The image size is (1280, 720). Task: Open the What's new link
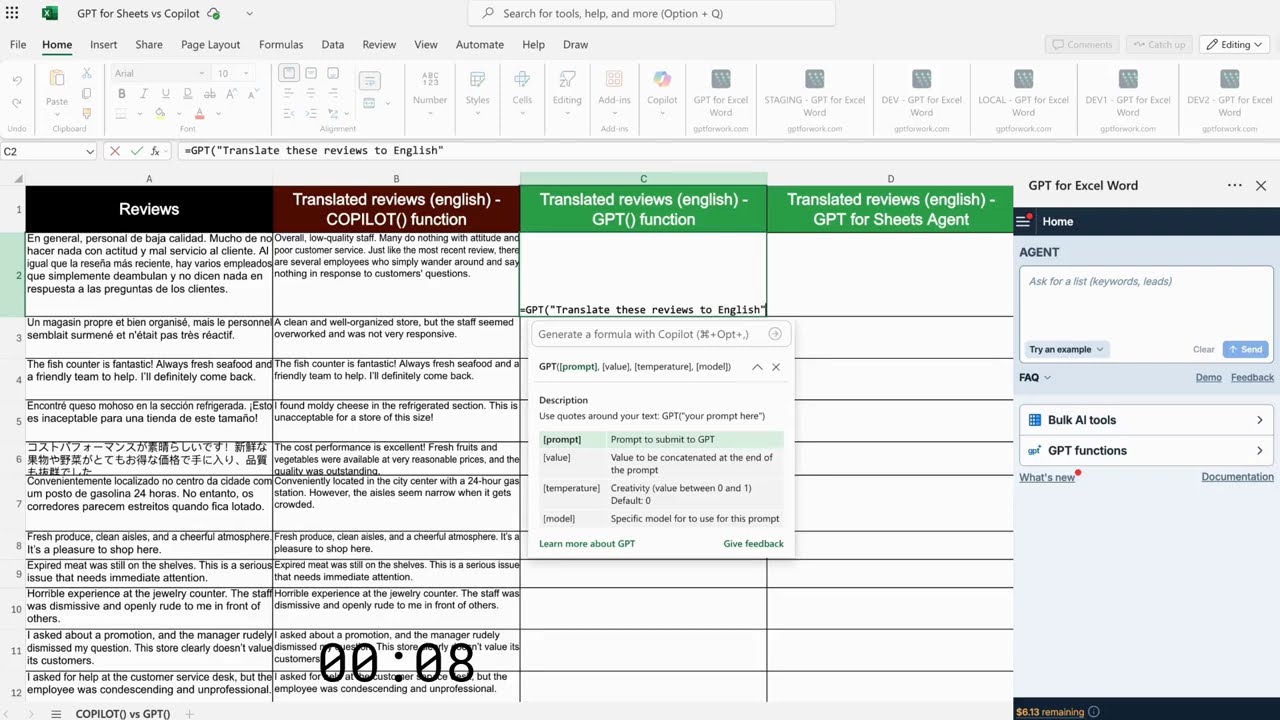coord(1047,477)
